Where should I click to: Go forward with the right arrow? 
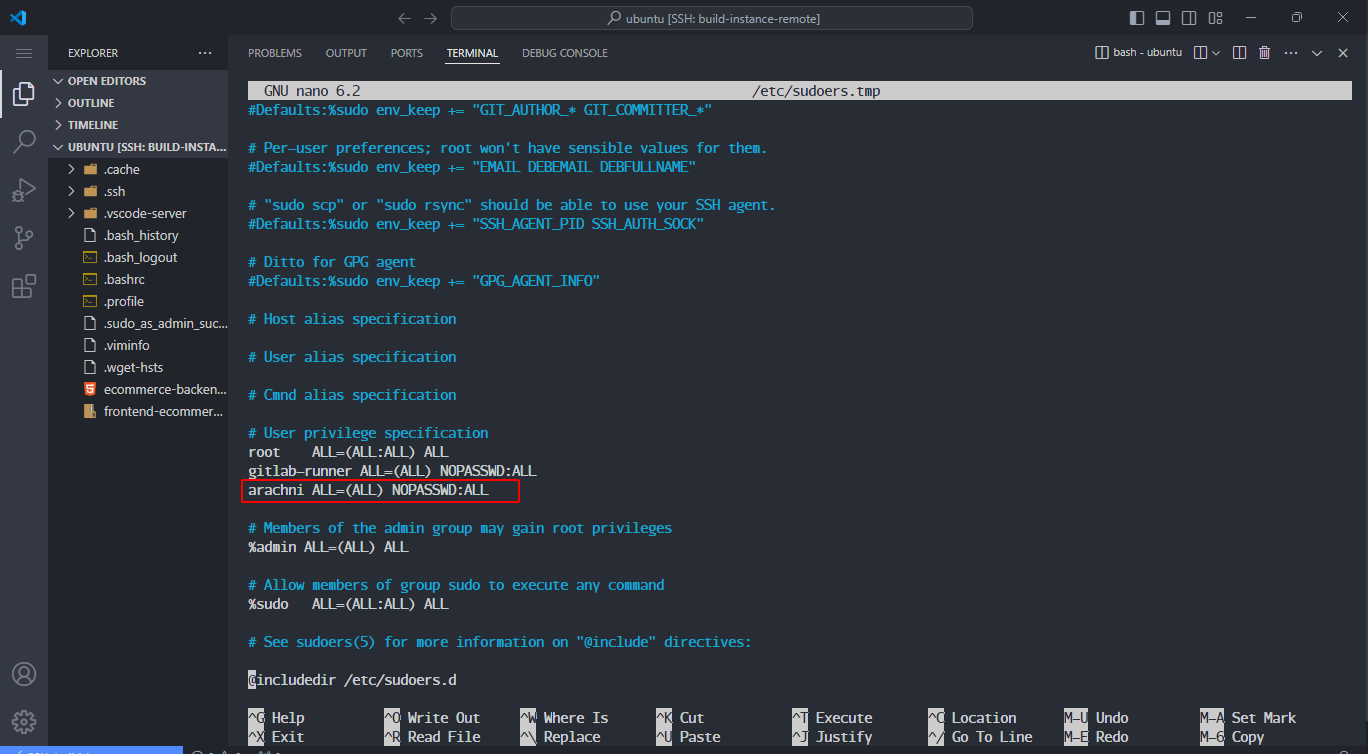point(431,18)
